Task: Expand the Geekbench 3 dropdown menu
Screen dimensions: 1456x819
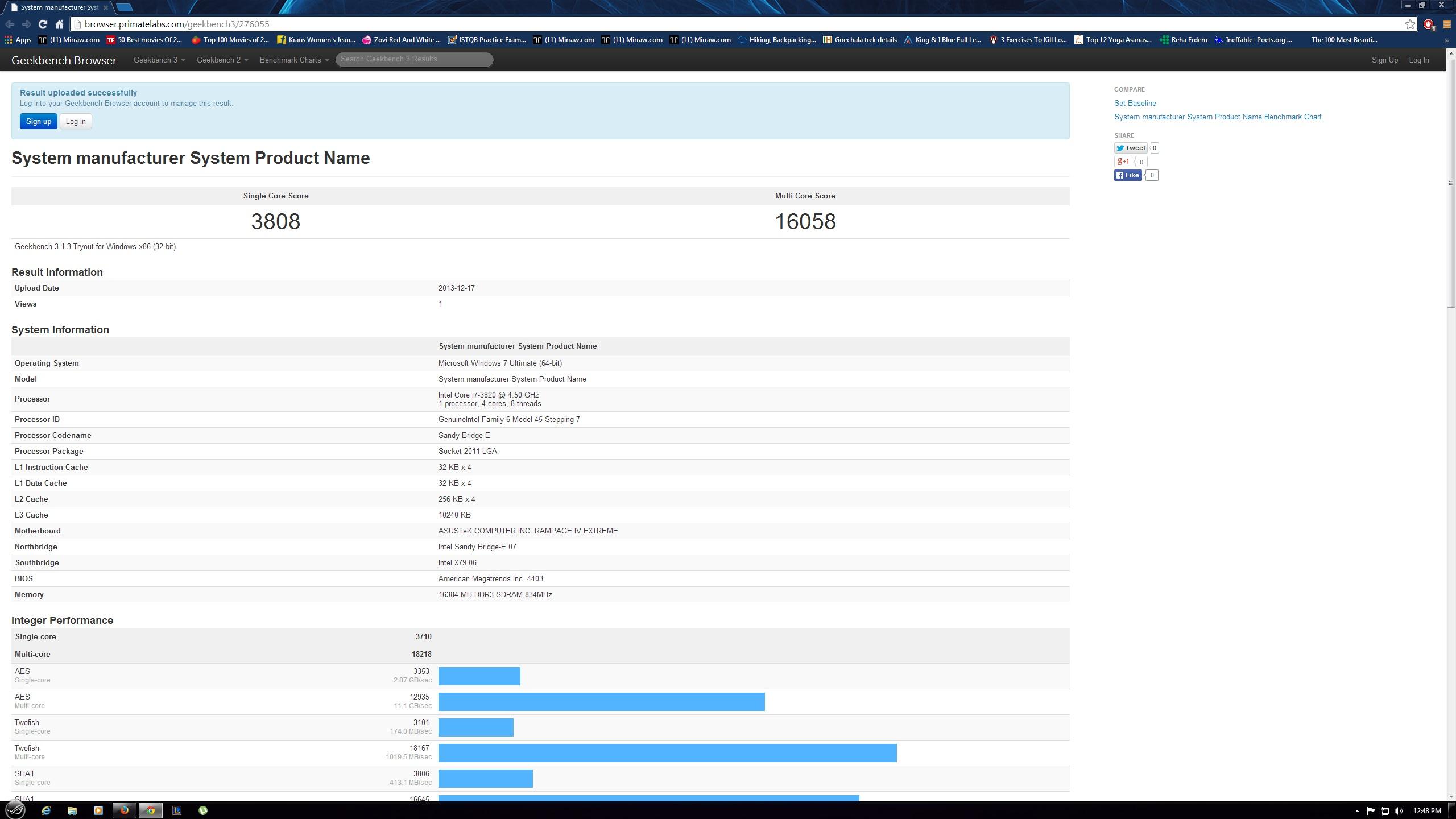Action: coord(159,60)
